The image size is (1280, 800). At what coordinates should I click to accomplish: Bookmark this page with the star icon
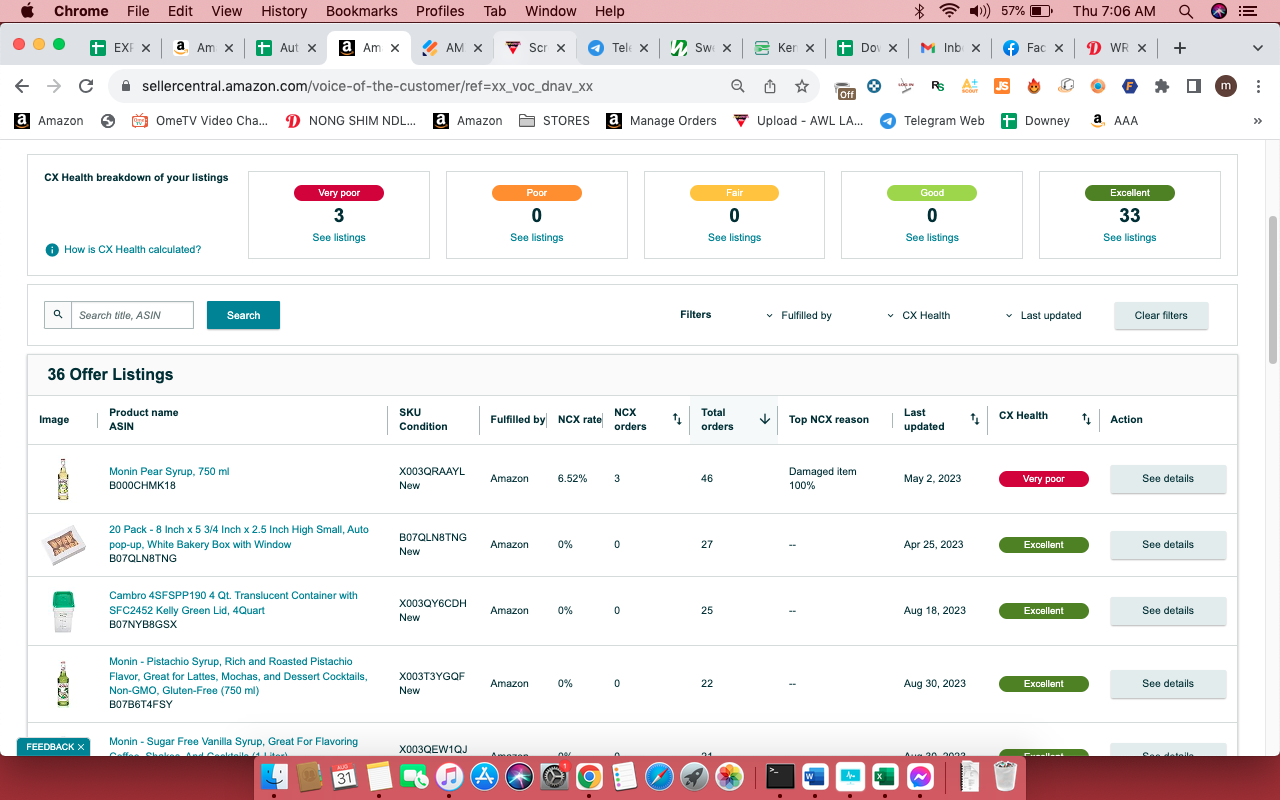[801, 86]
